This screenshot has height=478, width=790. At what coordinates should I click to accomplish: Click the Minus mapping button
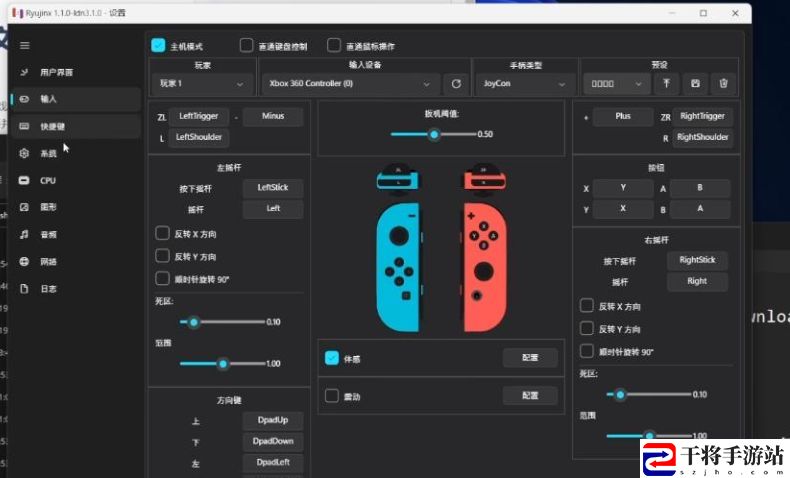tap(273, 116)
